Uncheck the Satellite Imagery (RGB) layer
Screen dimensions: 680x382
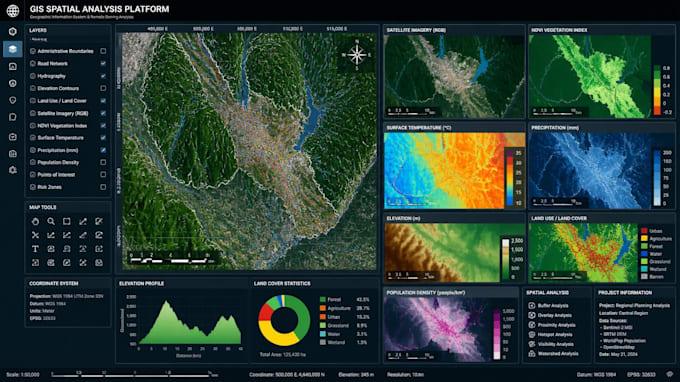[x=103, y=113]
